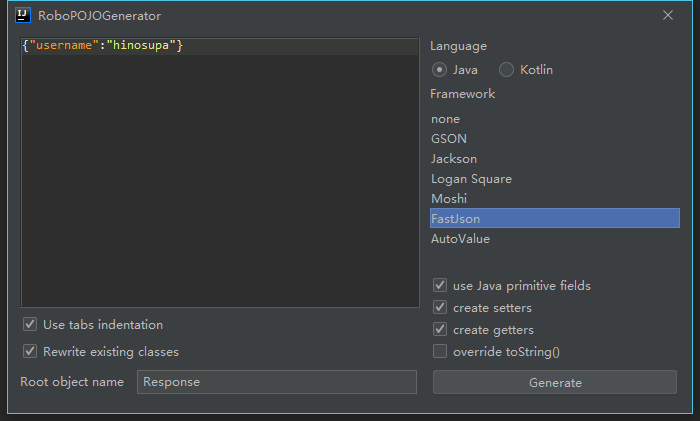This screenshot has height=421, width=700.
Task: Select the Jackson framework option
Action: (454, 159)
